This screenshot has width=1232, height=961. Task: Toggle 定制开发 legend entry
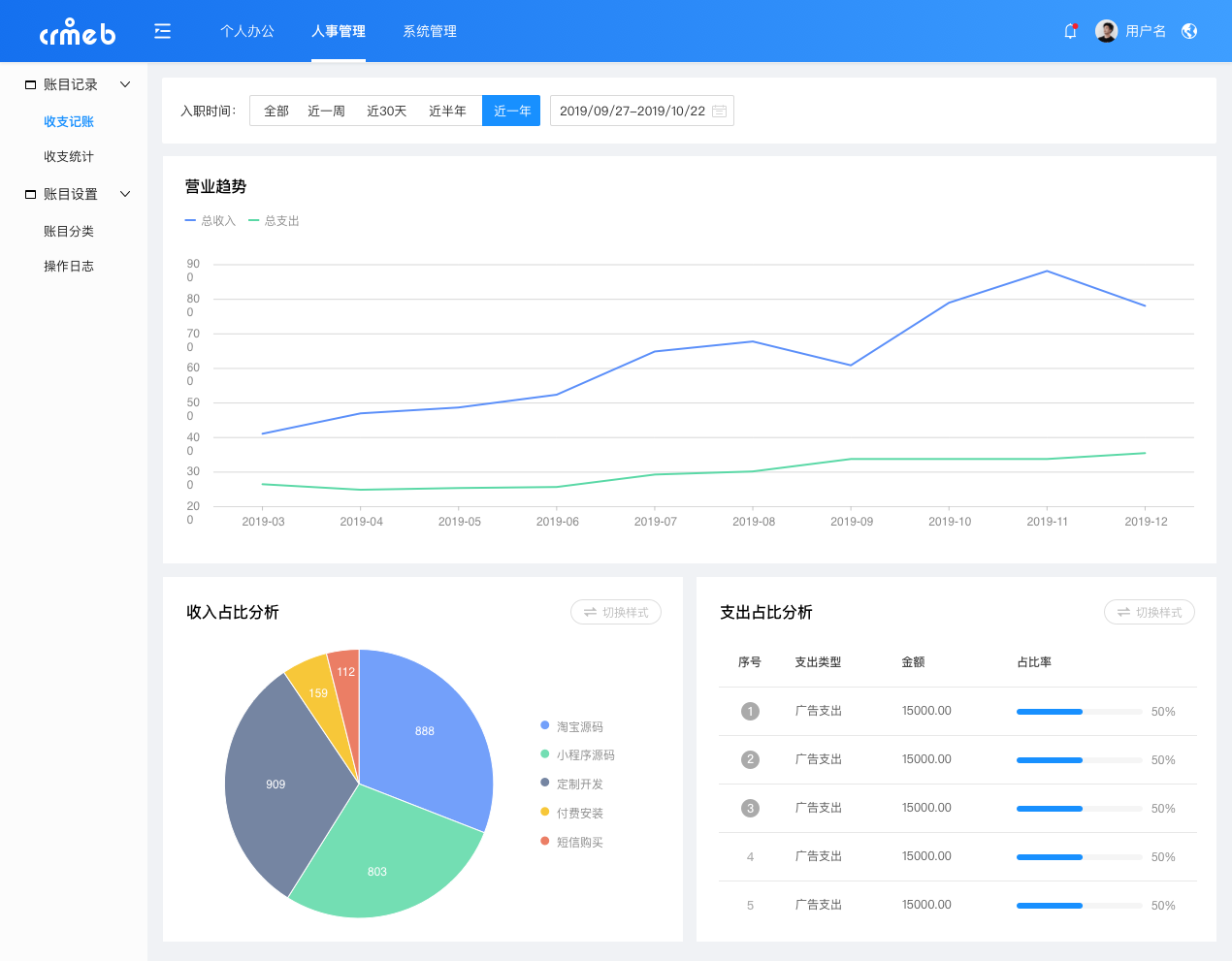572,785
